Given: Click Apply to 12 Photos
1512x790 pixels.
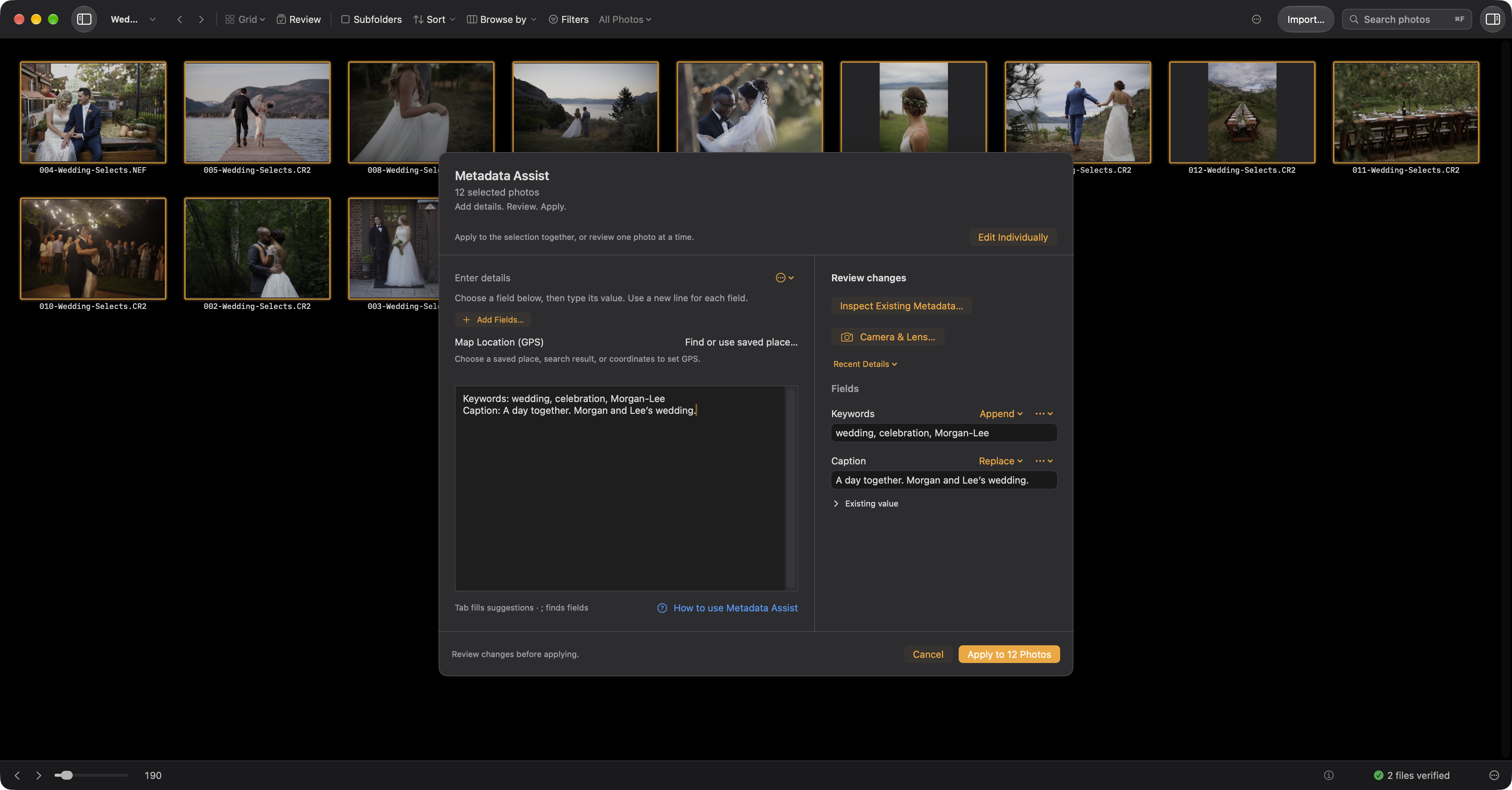Looking at the screenshot, I should point(1009,655).
